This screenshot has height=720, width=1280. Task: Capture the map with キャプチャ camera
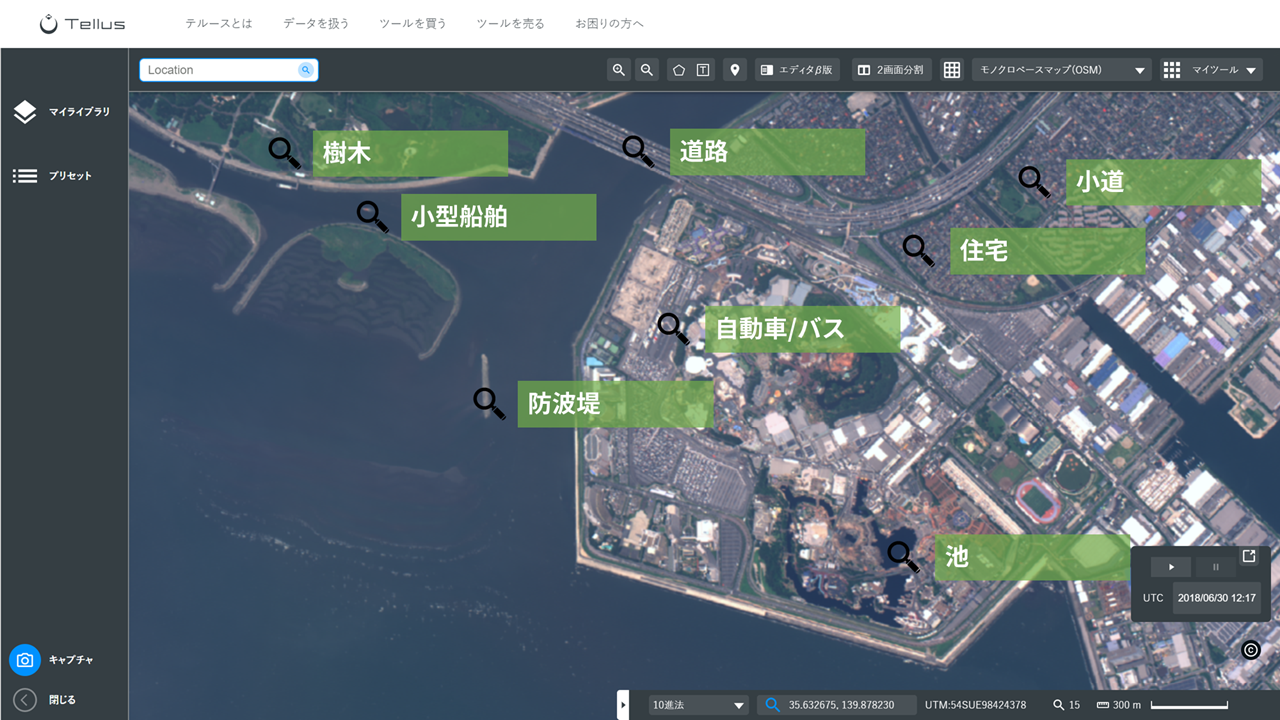pos(52,660)
